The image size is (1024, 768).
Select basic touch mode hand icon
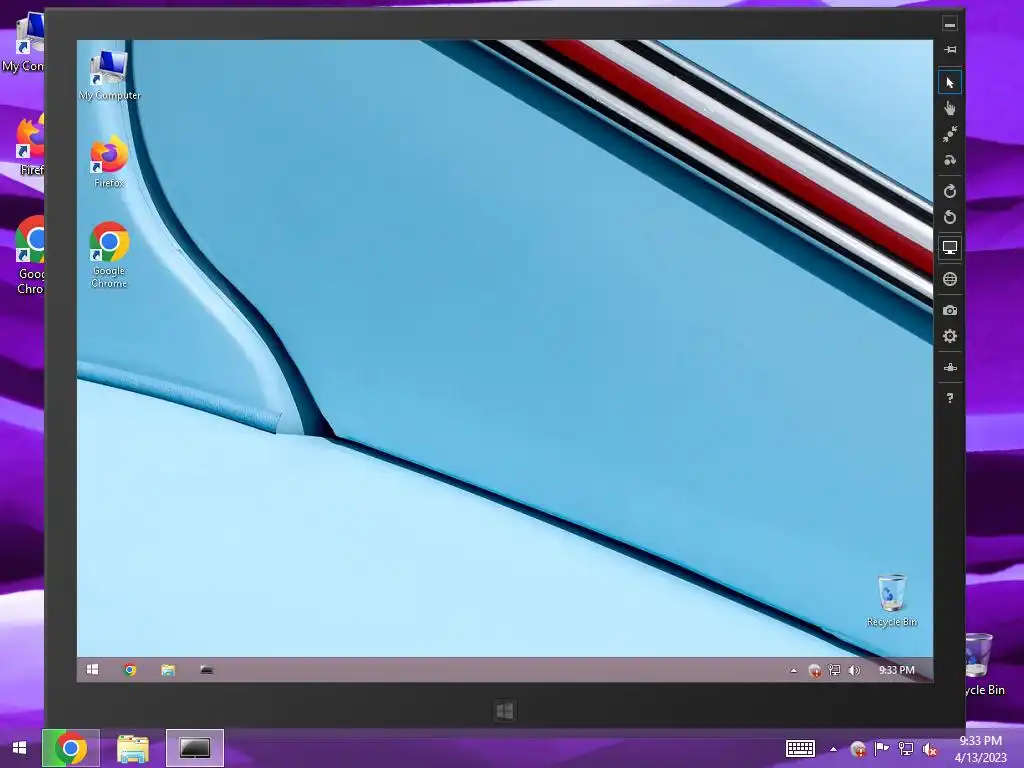(x=950, y=108)
